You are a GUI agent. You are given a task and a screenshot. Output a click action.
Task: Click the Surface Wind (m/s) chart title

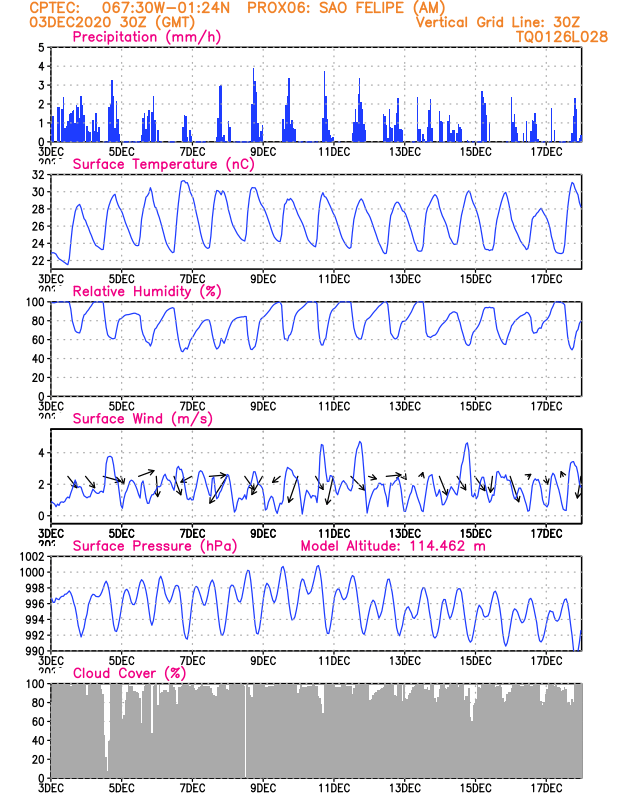[142, 419]
